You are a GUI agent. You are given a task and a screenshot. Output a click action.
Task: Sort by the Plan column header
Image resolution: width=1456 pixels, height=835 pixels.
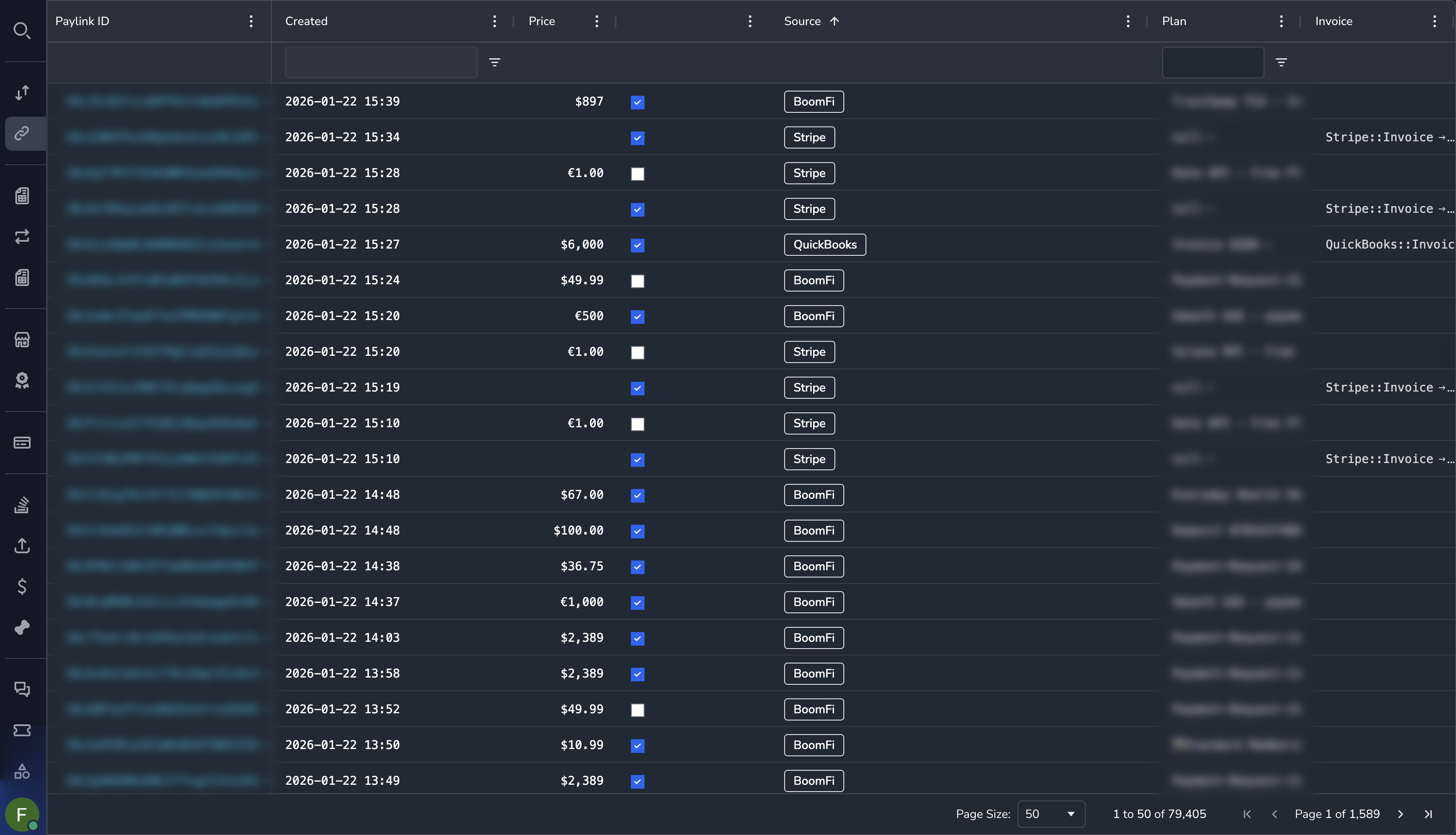[x=1174, y=21]
